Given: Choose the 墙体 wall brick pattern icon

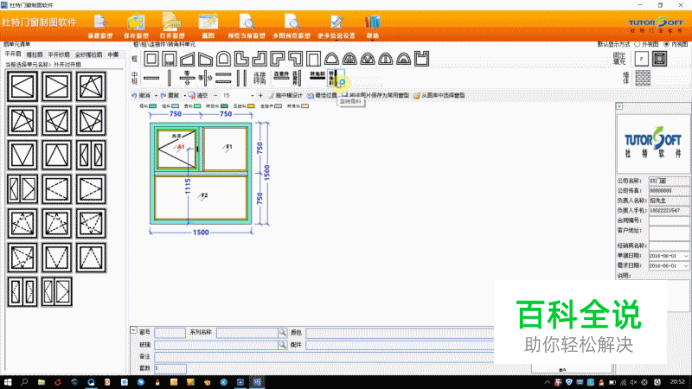Looking at the screenshot, I should click(643, 78).
